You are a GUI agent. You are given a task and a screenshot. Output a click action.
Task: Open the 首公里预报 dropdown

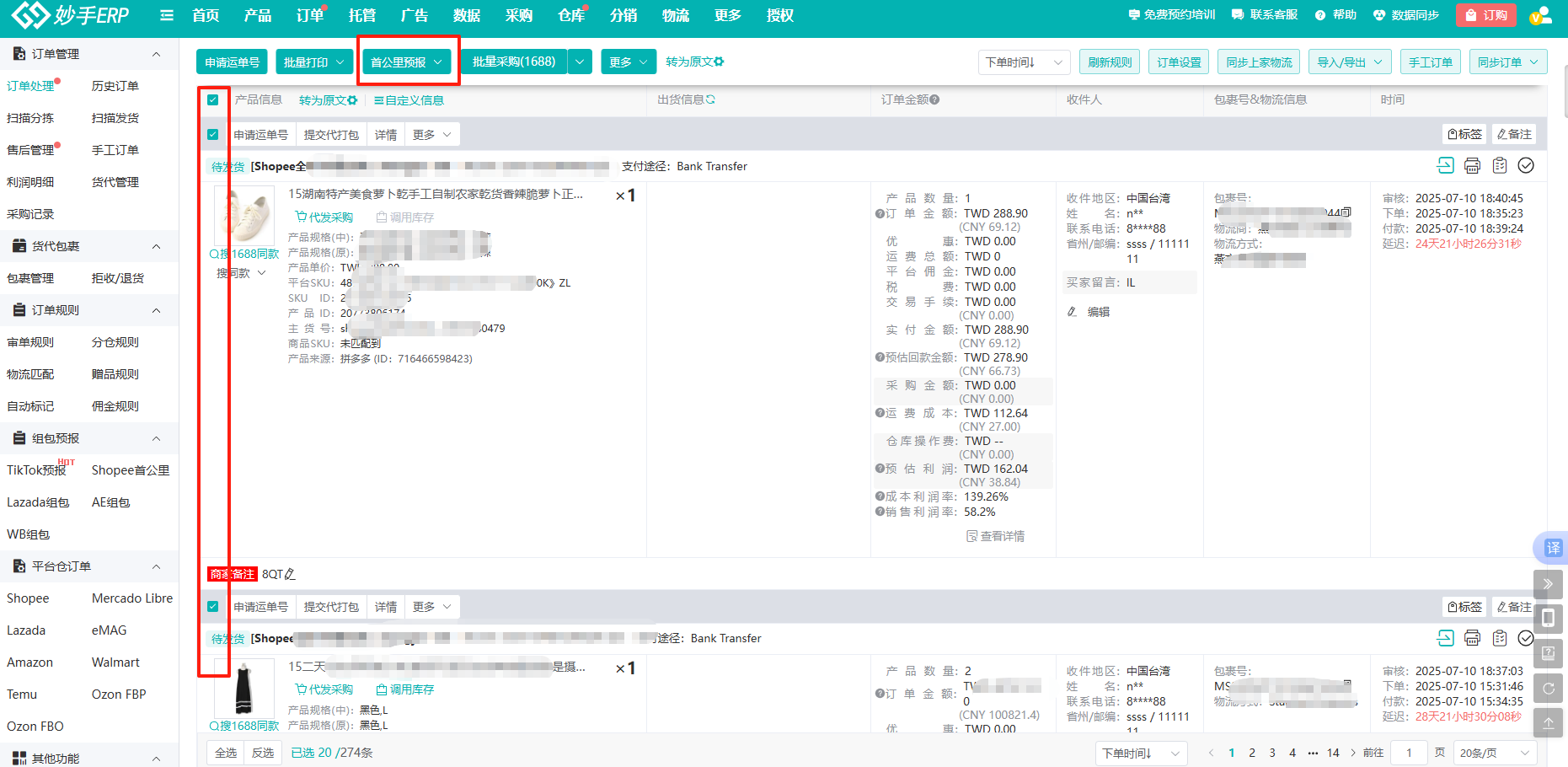tap(407, 62)
